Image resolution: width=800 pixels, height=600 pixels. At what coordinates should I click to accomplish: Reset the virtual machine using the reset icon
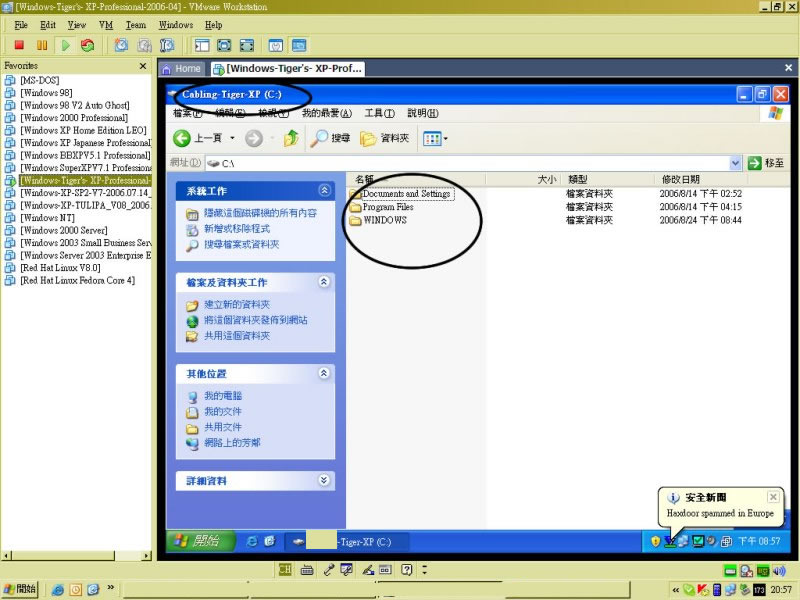pos(88,45)
